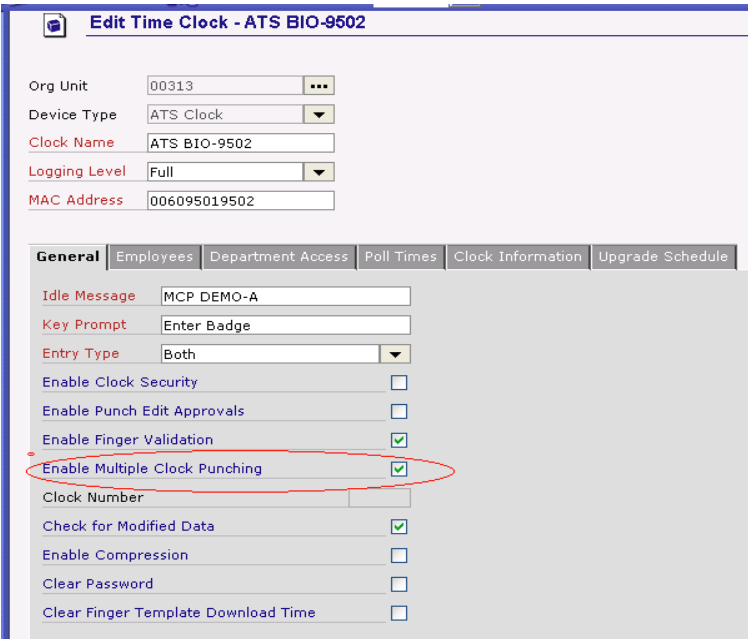Screen dimensions: 748x639
Task: Select the General tab
Action: 68,257
